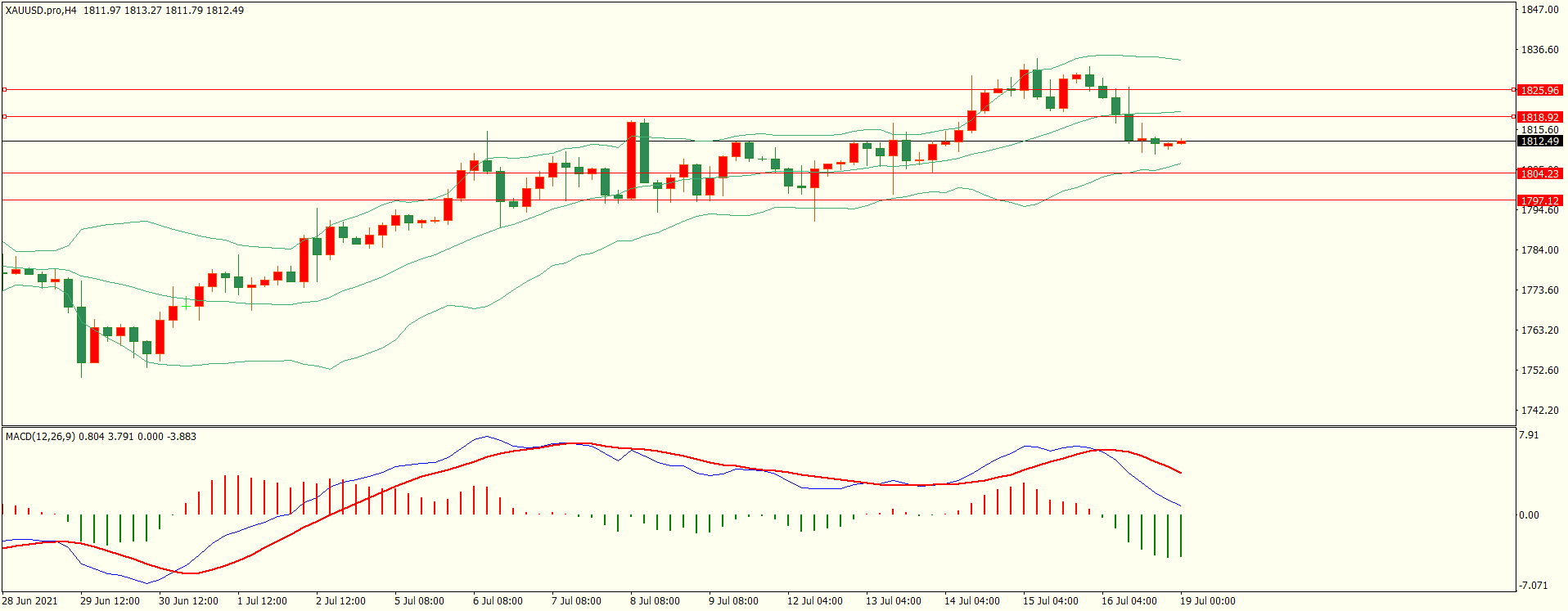Image resolution: width=1568 pixels, height=611 pixels.
Task: Click the MACD(12,26,9) indicator label
Action: 40,437
